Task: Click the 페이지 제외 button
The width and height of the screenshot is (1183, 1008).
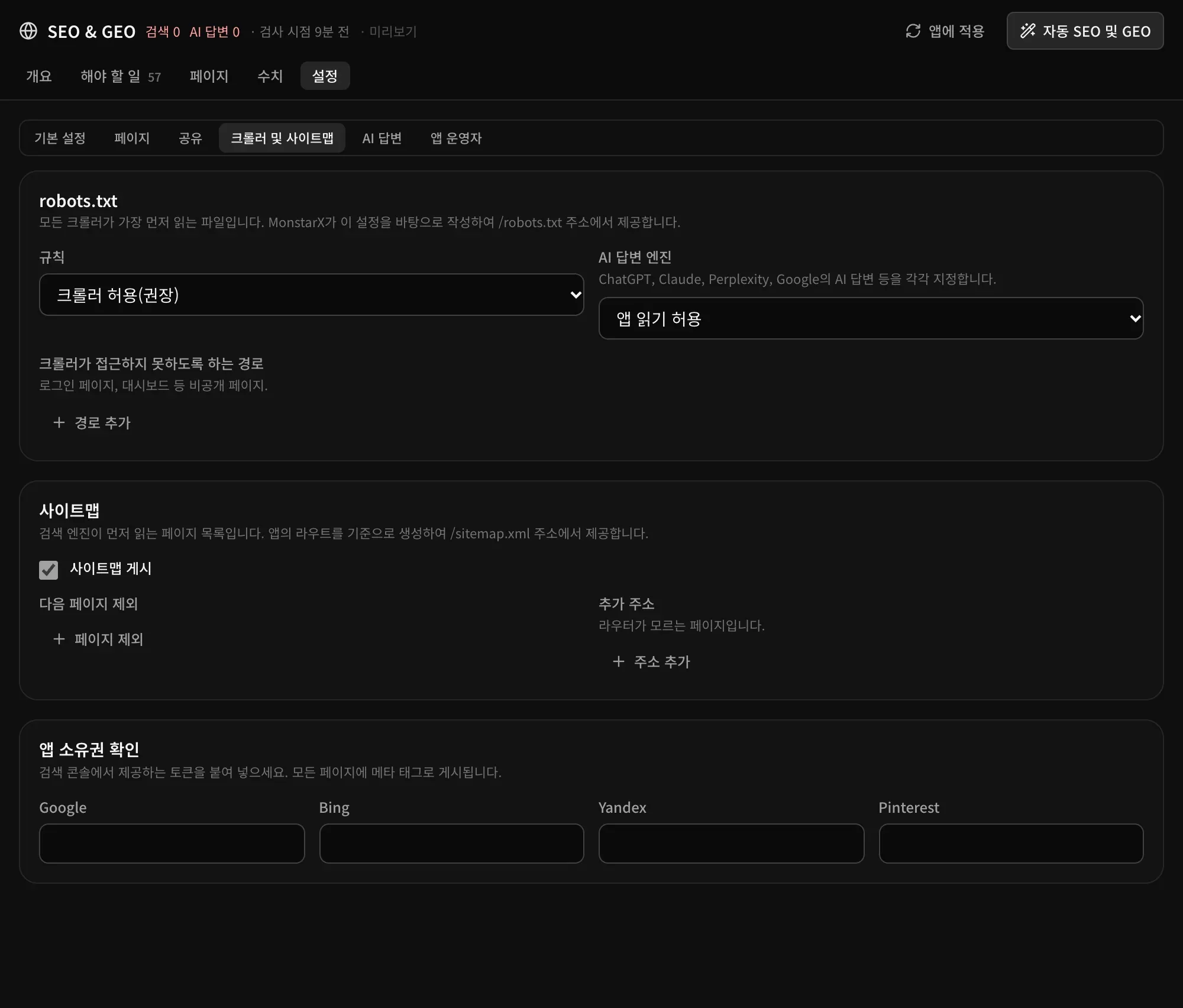Action: 98,639
